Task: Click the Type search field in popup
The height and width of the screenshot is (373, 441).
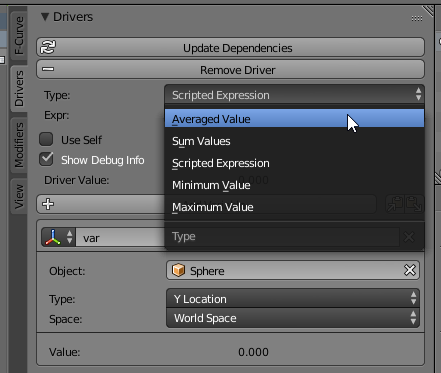Action: pos(283,237)
